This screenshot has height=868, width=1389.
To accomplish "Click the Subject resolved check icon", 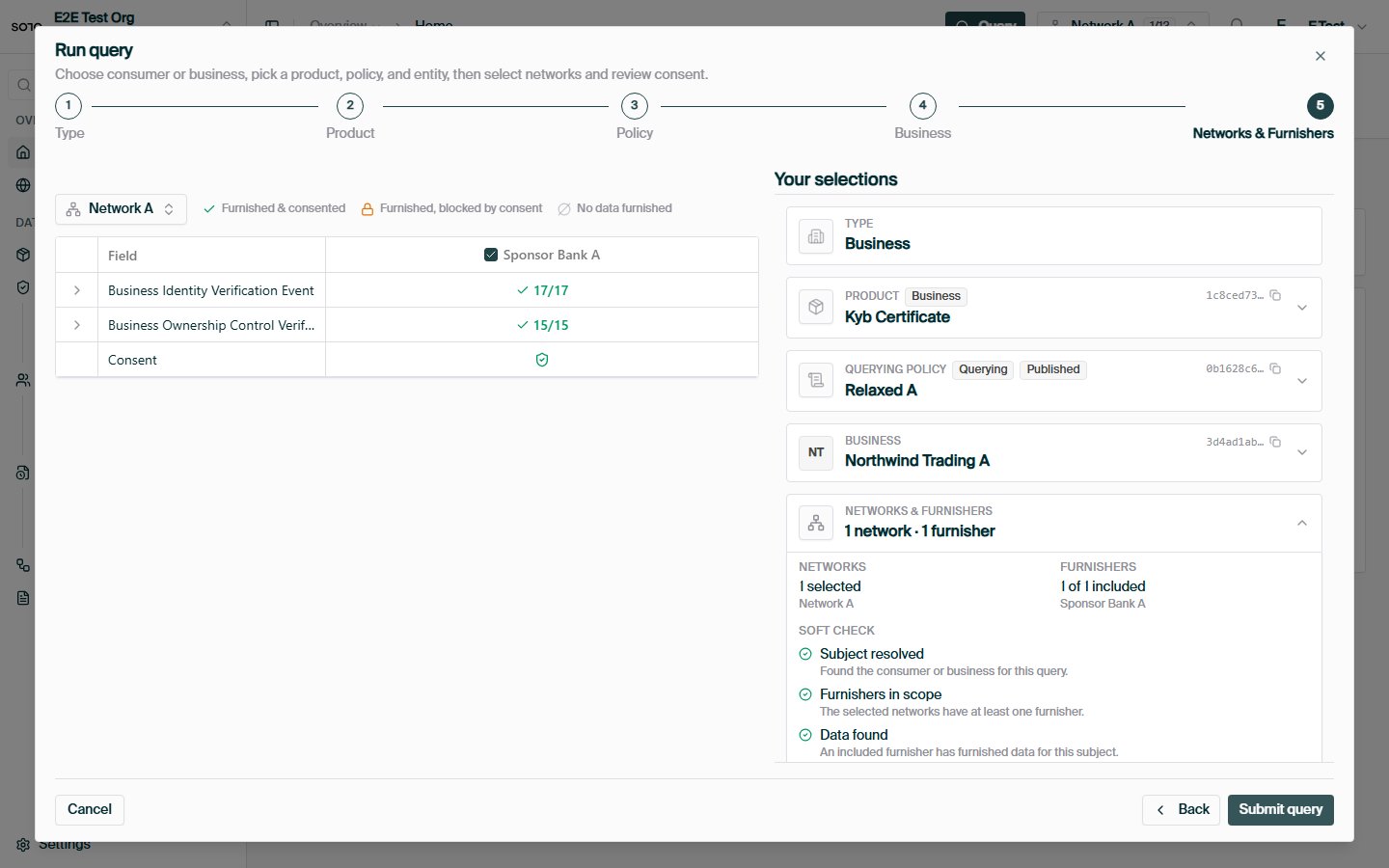I will point(805,654).
